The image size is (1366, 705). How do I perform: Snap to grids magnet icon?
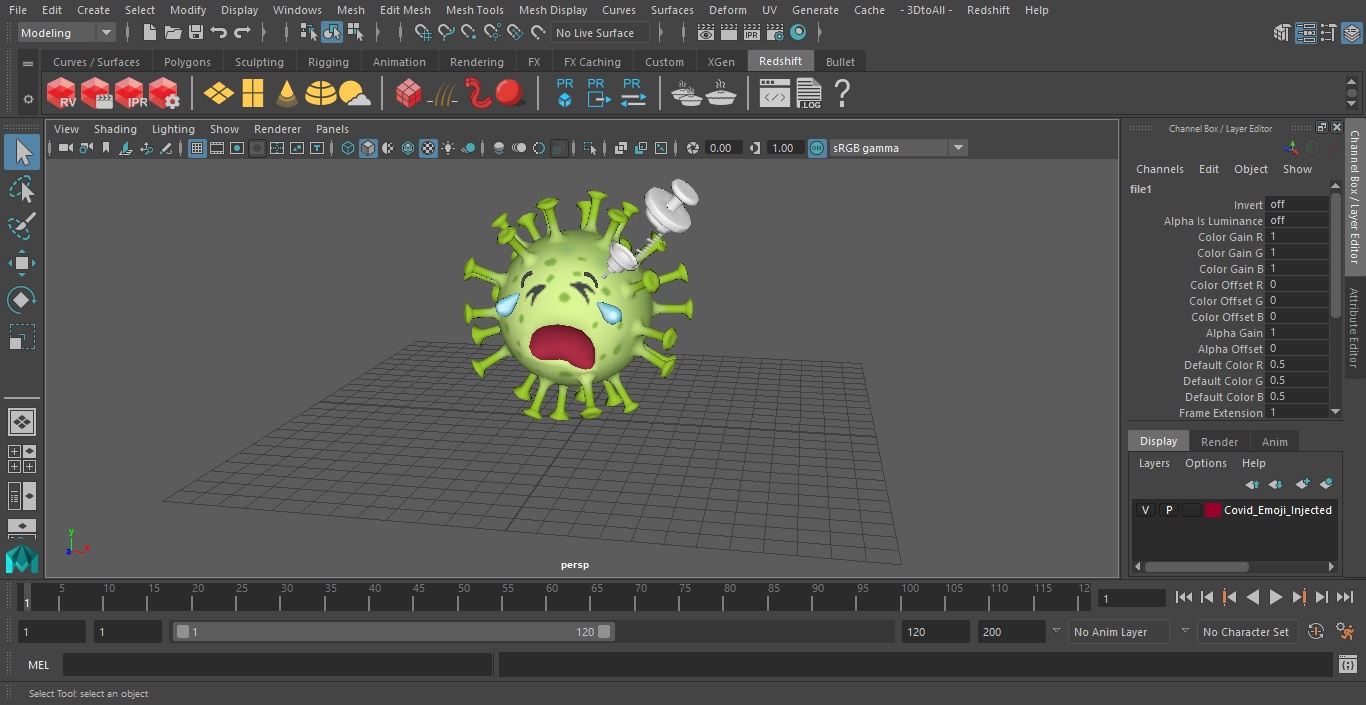pyautogui.click(x=423, y=33)
